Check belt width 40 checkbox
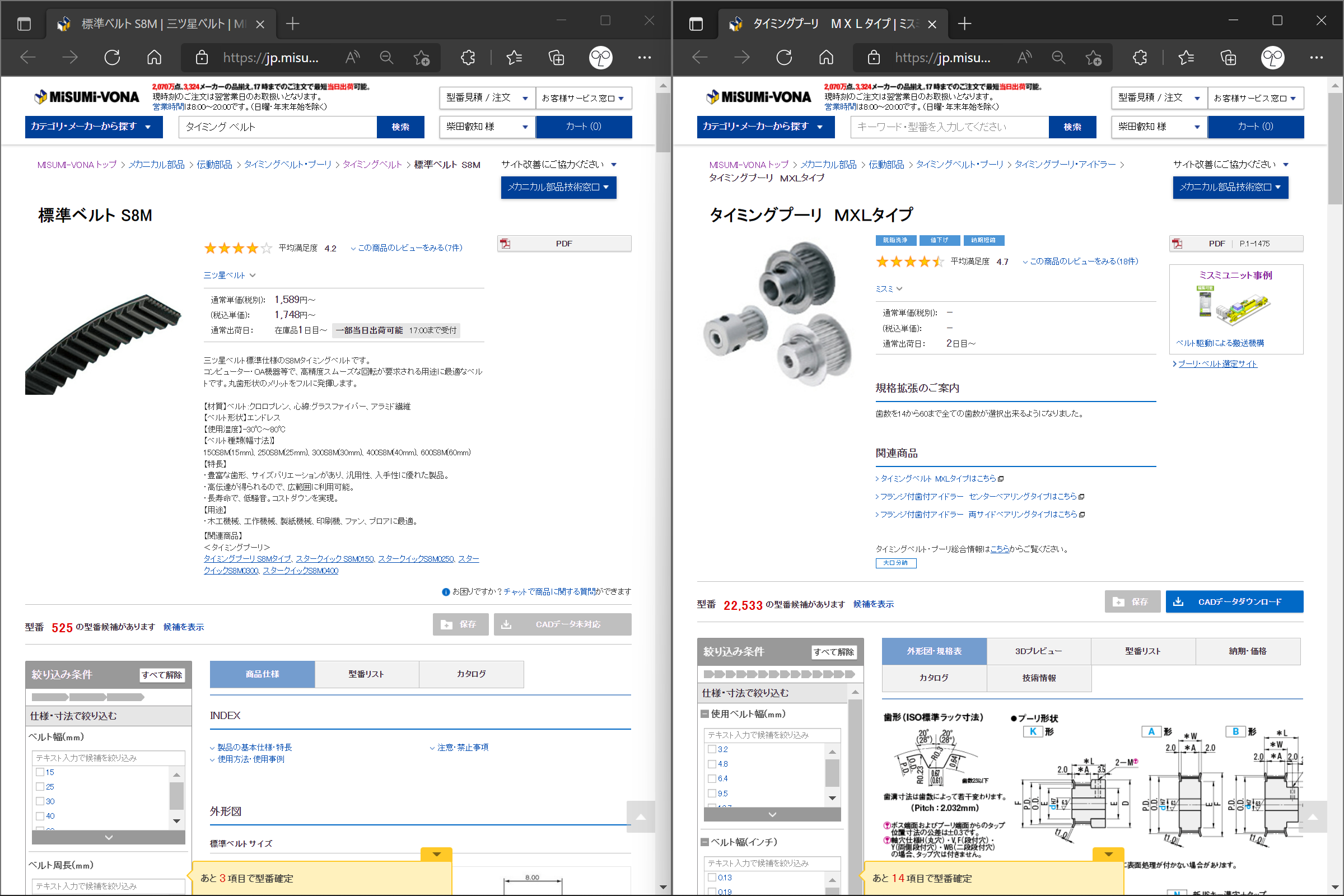 click(x=40, y=816)
